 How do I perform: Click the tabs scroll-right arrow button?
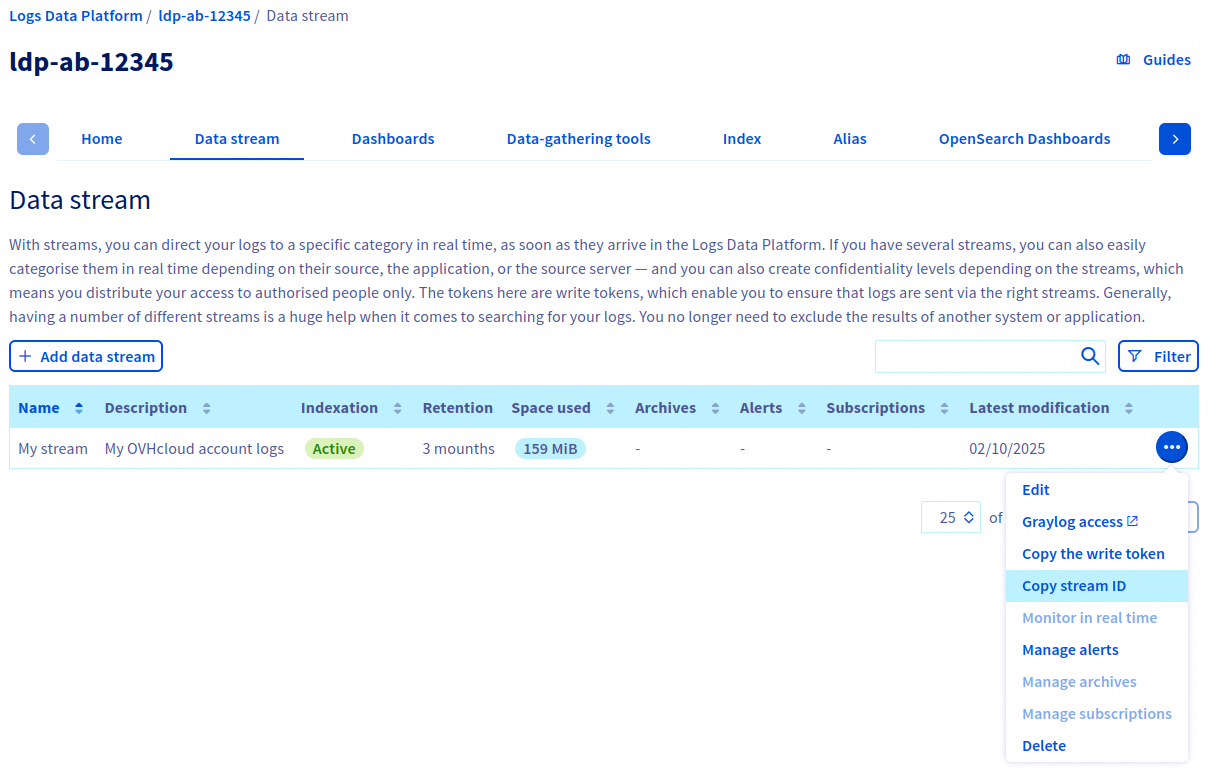(x=1175, y=139)
